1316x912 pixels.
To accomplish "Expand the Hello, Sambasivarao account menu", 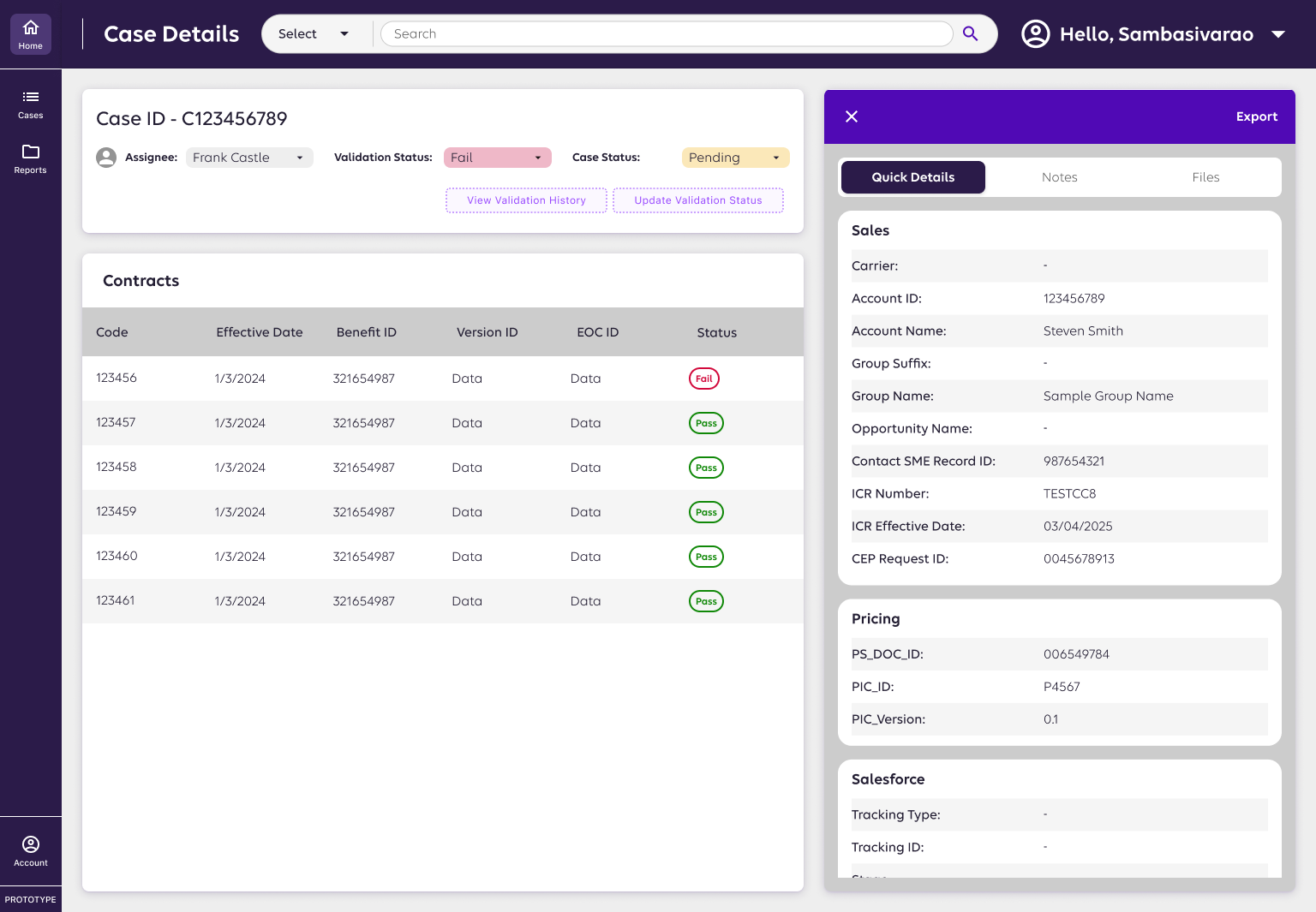I will (1277, 34).
